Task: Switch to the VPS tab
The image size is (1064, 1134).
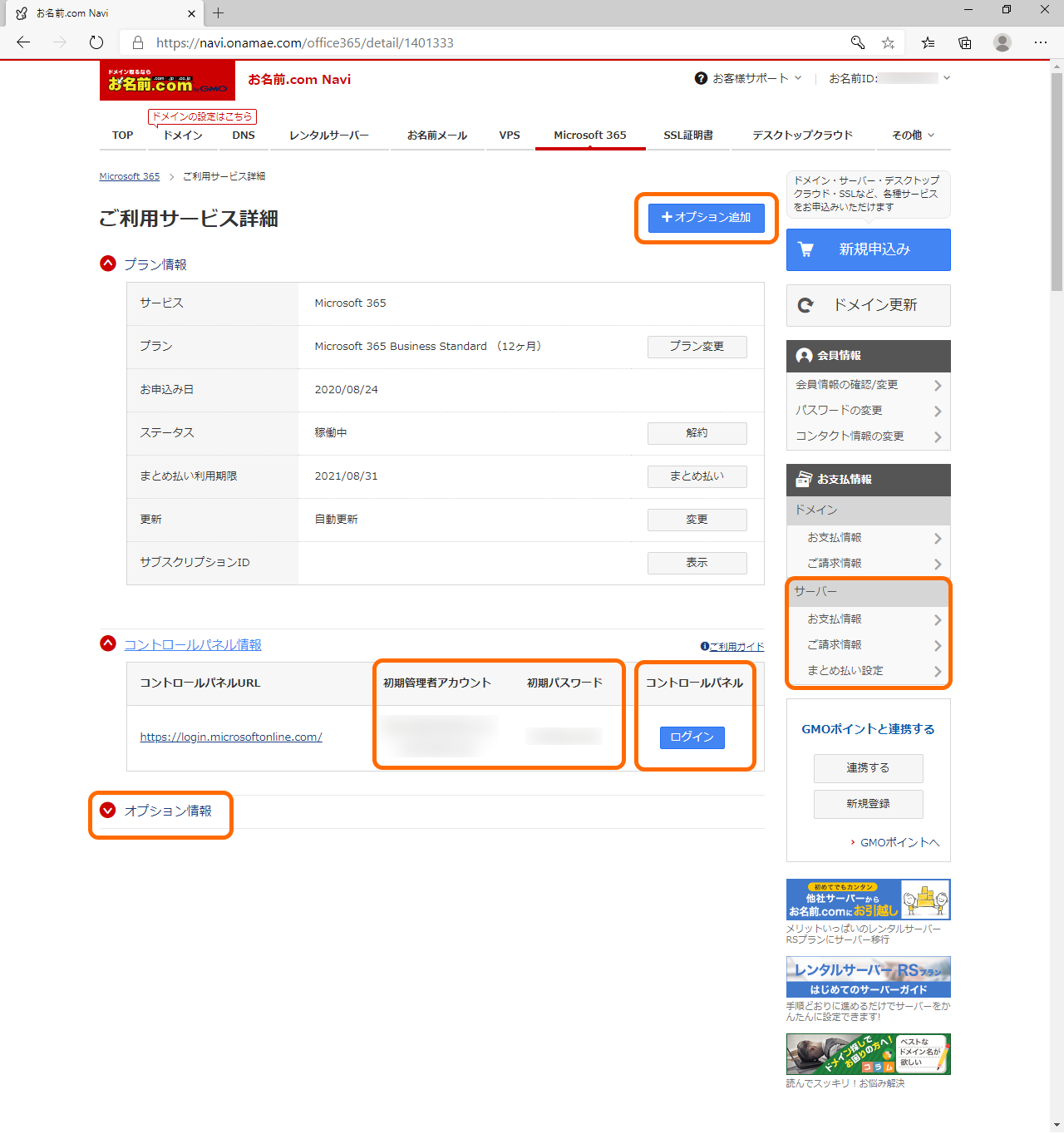Action: [510, 135]
